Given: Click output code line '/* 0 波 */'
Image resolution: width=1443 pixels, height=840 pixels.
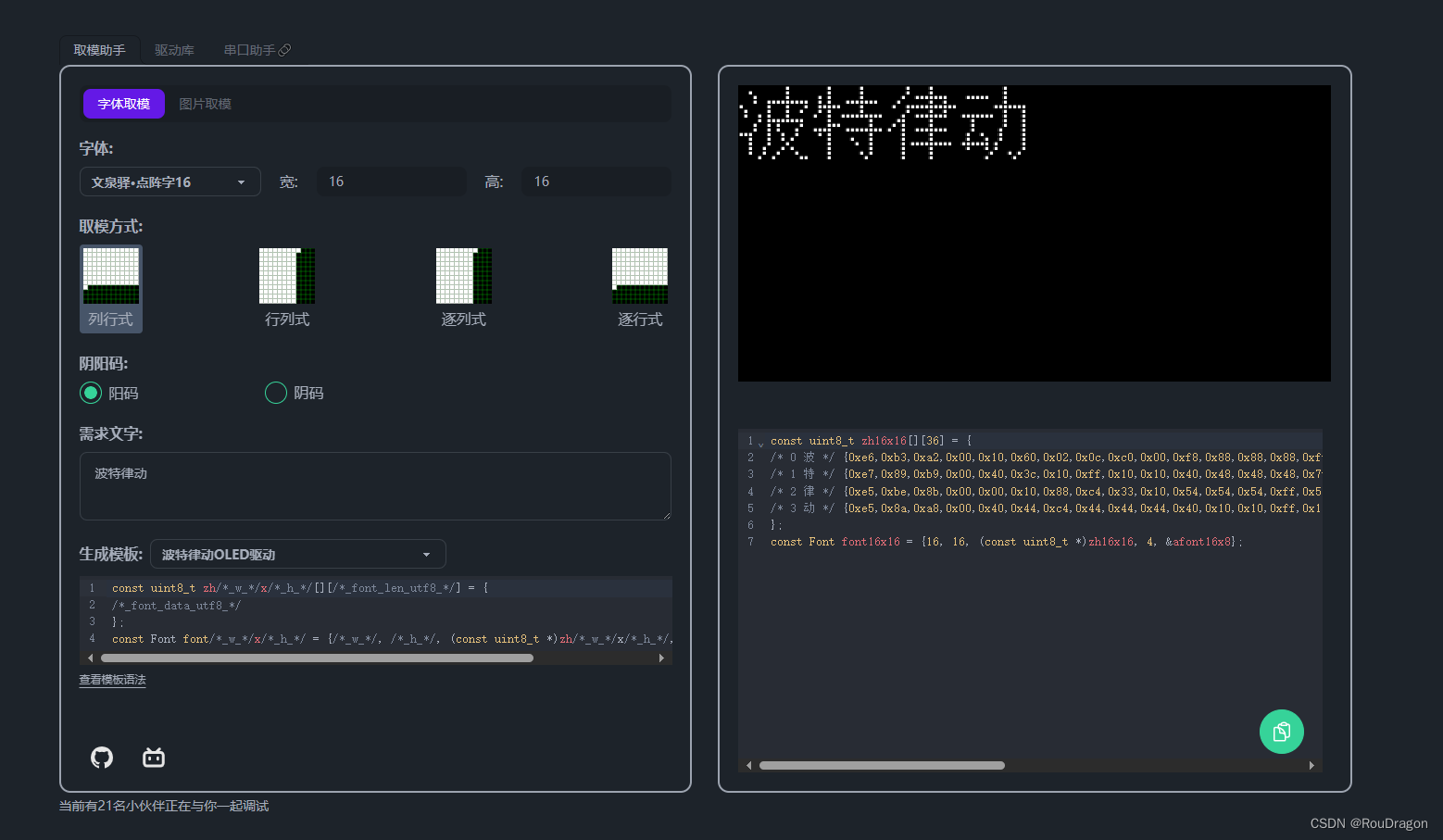Looking at the screenshot, I should pos(1046,458).
